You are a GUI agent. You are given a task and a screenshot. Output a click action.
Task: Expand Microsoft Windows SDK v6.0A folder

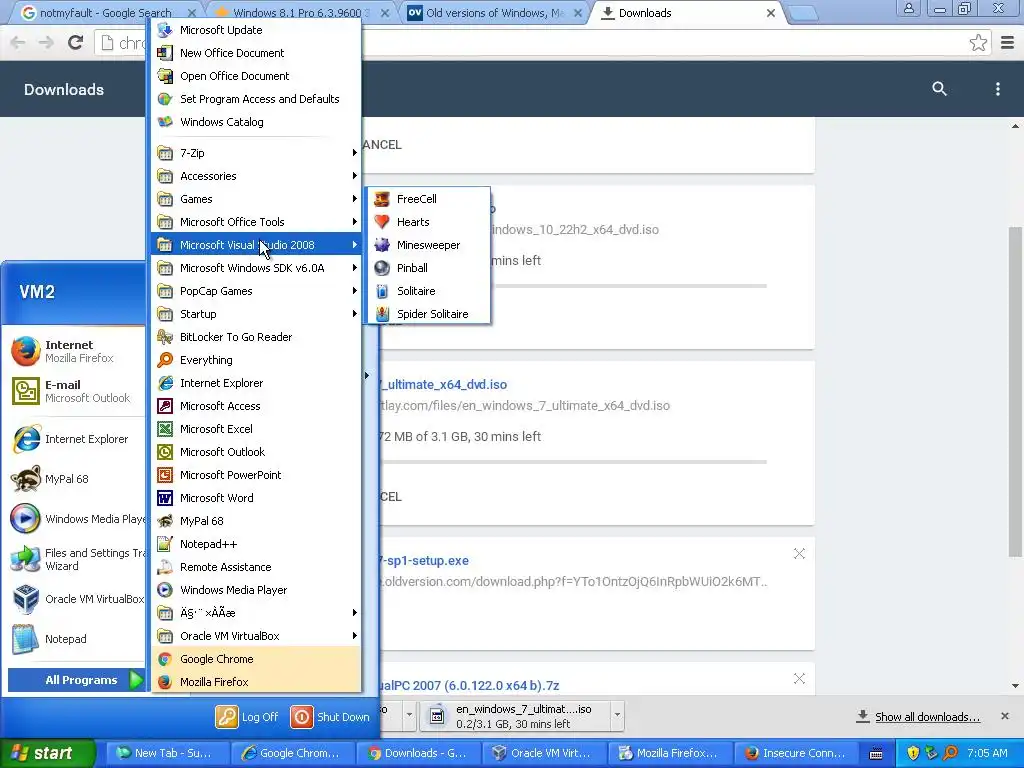coord(256,268)
